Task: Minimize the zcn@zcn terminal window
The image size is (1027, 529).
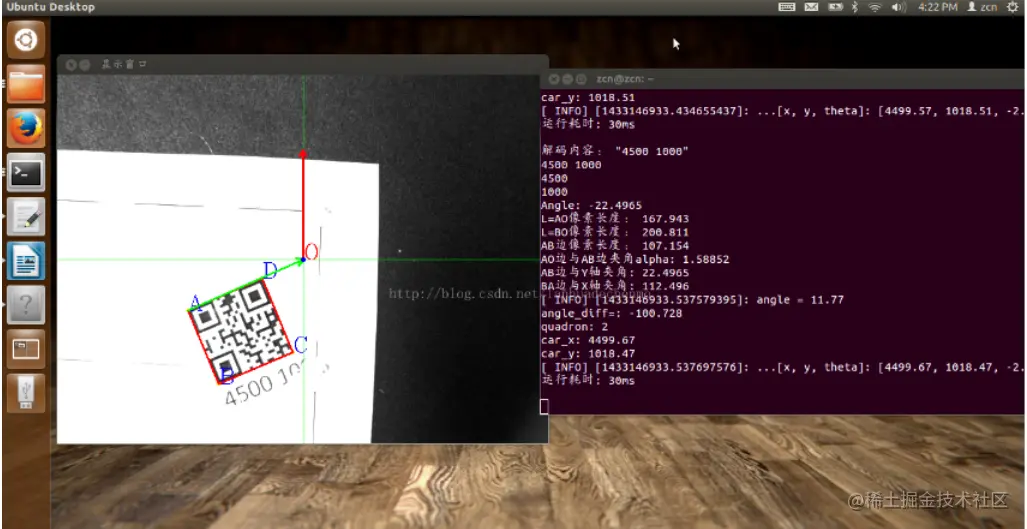Action: (567, 79)
